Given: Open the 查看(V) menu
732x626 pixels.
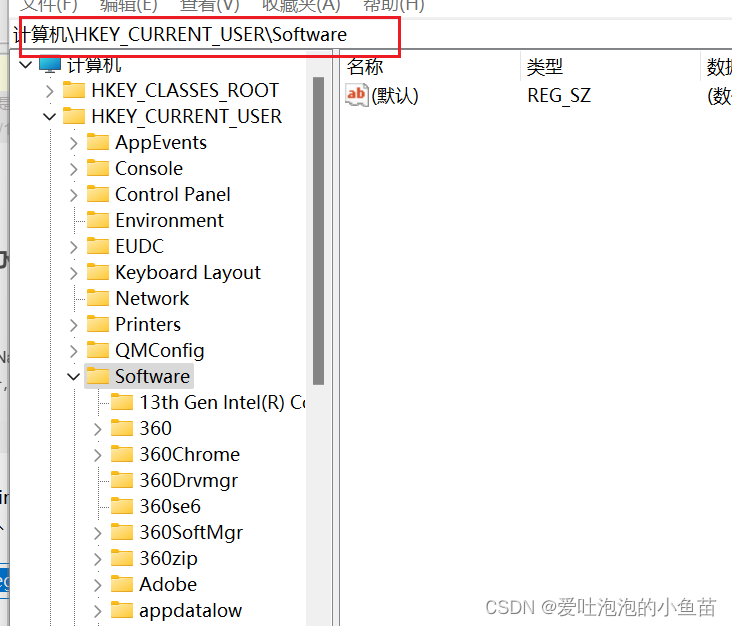Looking at the screenshot, I should click(x=210, y=6).
